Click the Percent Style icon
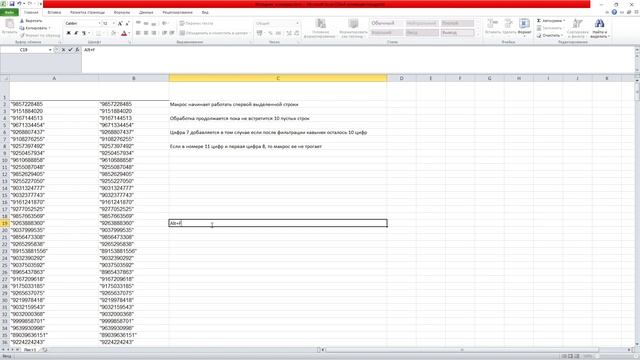The height and width of the screenshot is (360, 640). coord(270,33)
